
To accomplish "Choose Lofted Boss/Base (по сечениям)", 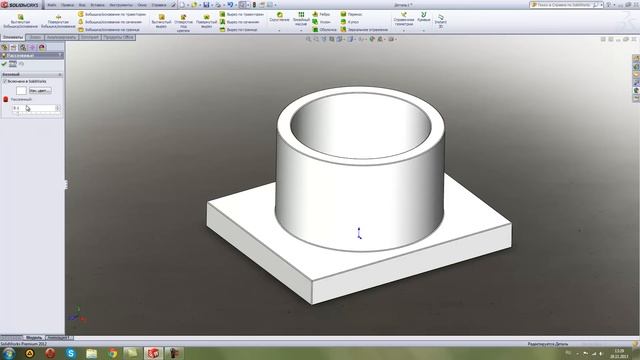I will 110,22.
